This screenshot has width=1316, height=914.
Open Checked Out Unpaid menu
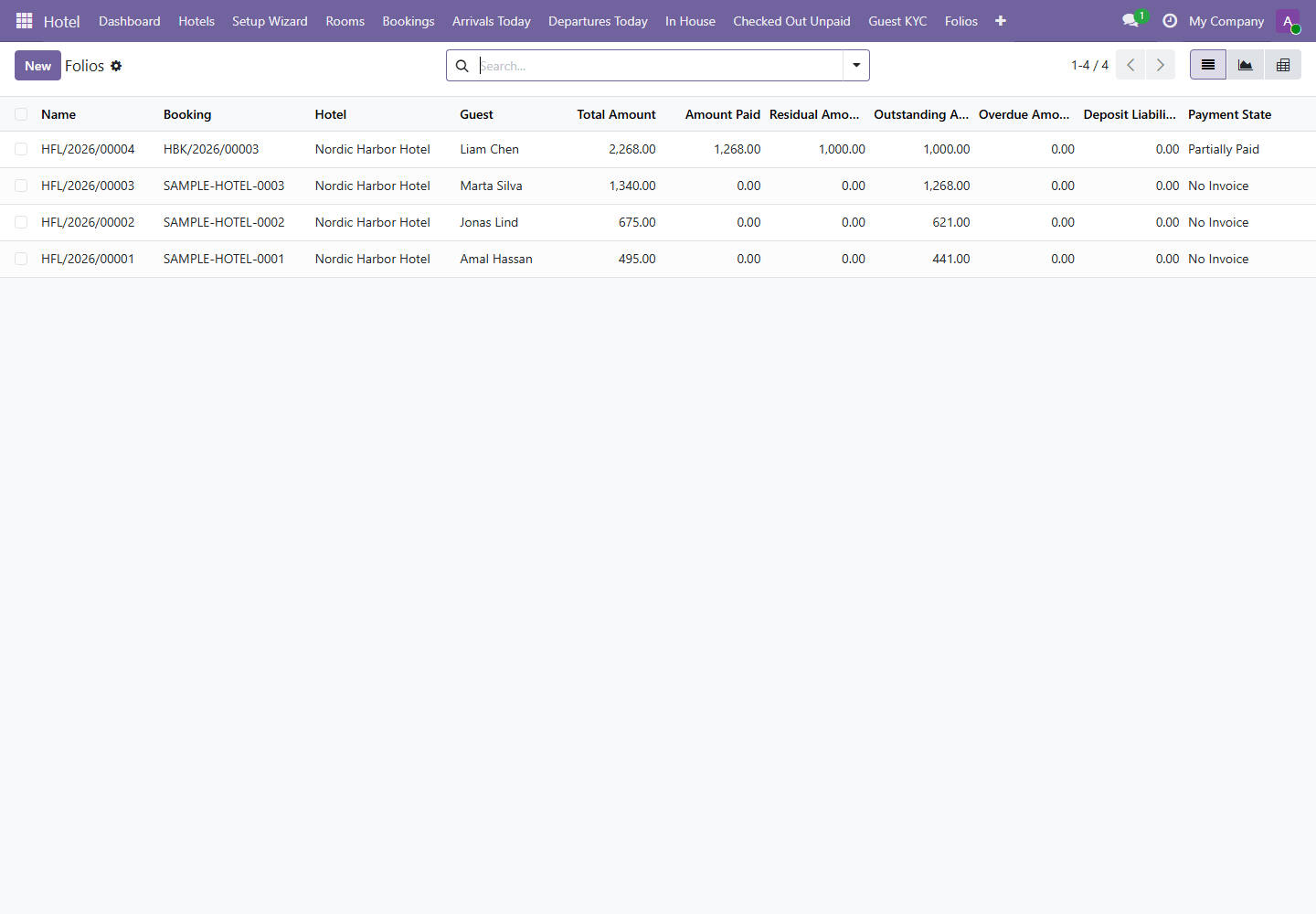[x=791, y=21]
